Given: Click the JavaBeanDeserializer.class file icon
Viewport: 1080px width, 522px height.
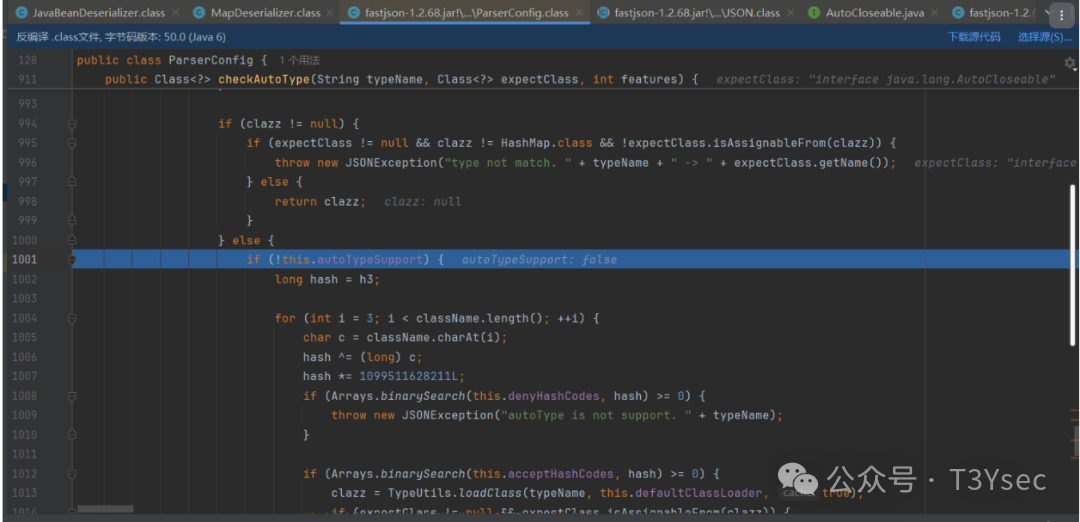Looking at the screenshot, I should tap(19, 13).
